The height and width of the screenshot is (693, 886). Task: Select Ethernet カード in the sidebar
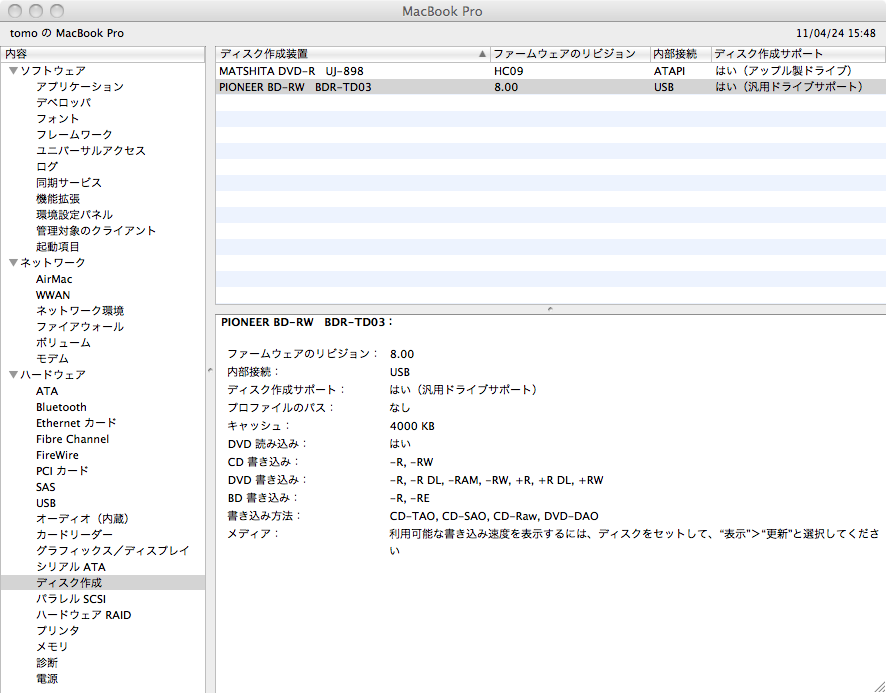pos(76,423)
